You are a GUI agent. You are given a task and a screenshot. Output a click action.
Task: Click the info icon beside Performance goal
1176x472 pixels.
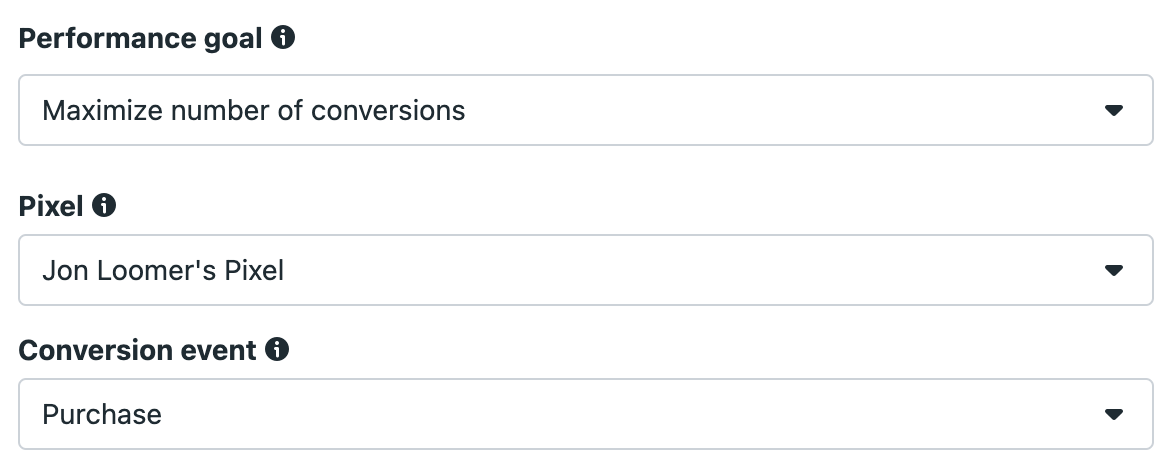point(283,37)
